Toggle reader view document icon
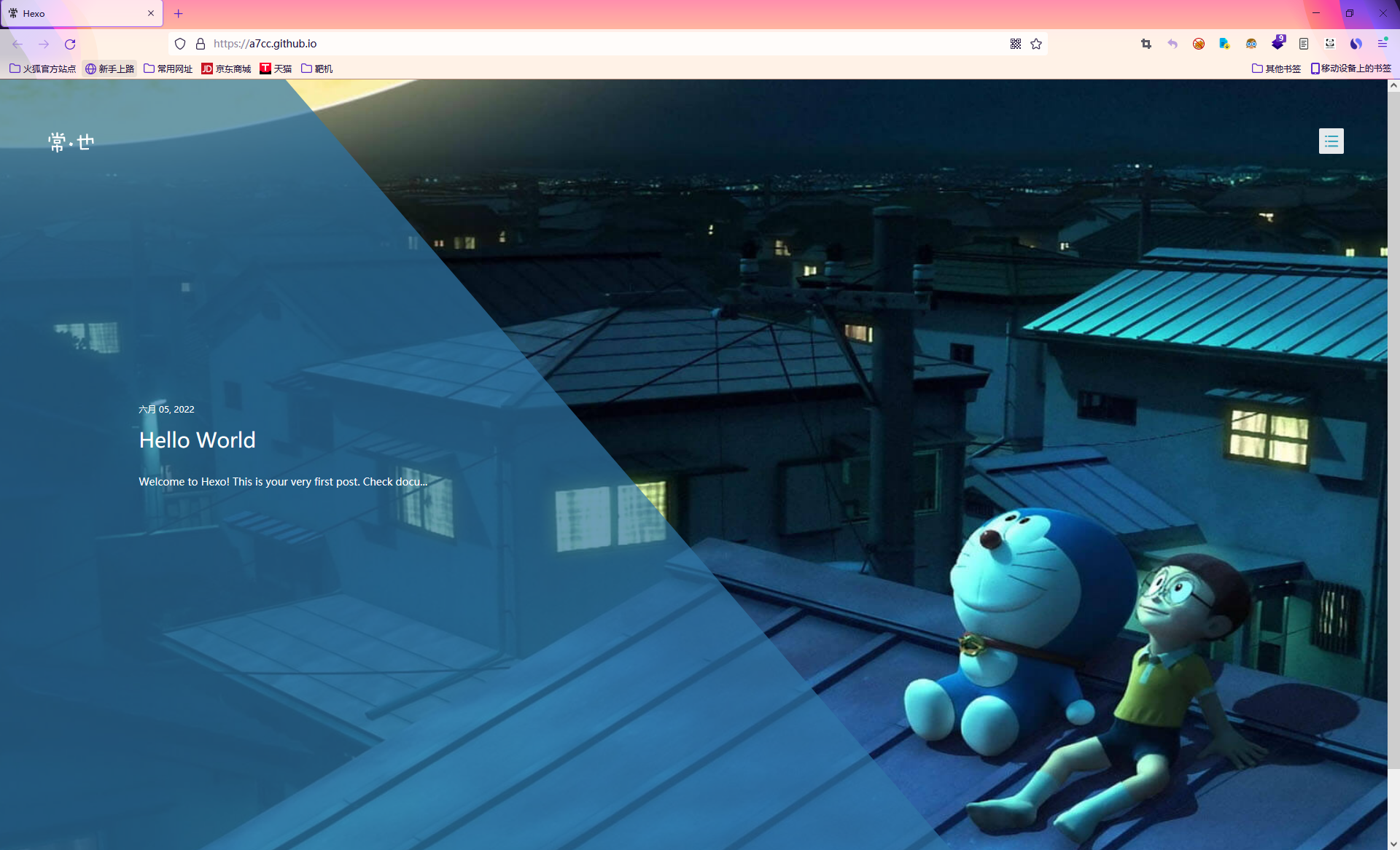The width and height of the screenshot is (1400, 850). [x=1304, y=44]
